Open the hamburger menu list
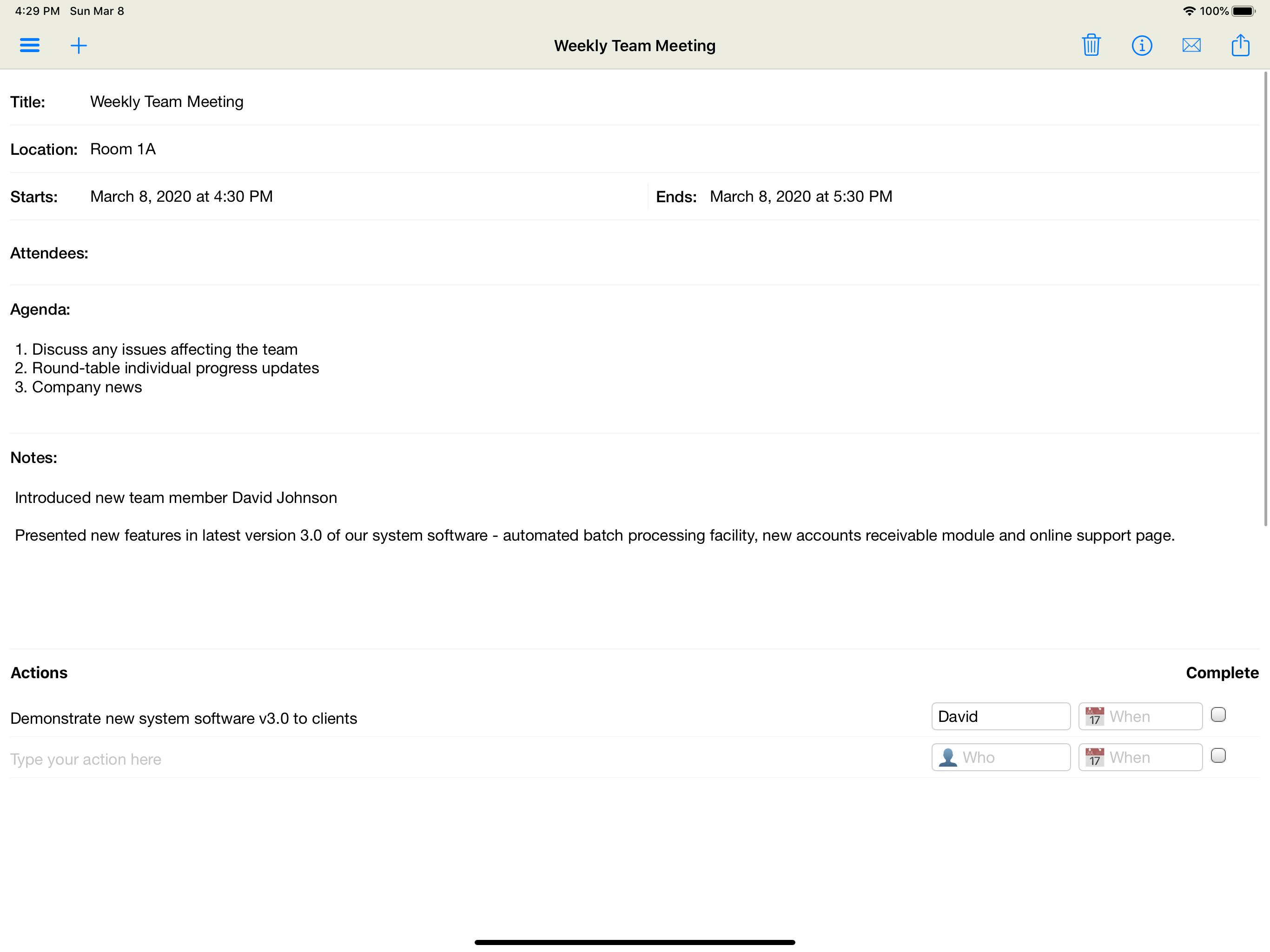Viewport: 1270px width, 952px height. tap(29, 46)
